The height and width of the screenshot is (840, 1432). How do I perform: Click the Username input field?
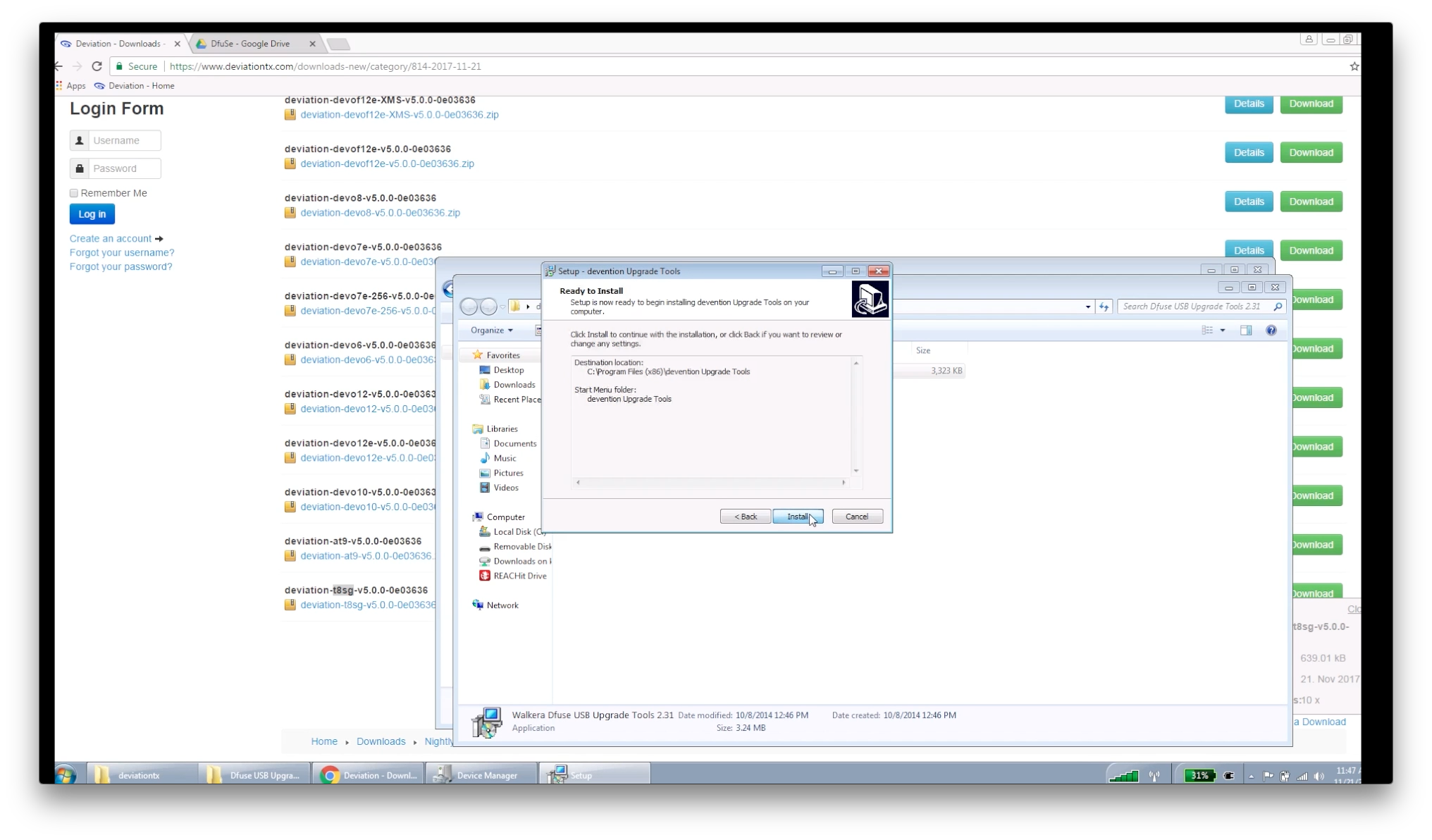tap(124, 140)
